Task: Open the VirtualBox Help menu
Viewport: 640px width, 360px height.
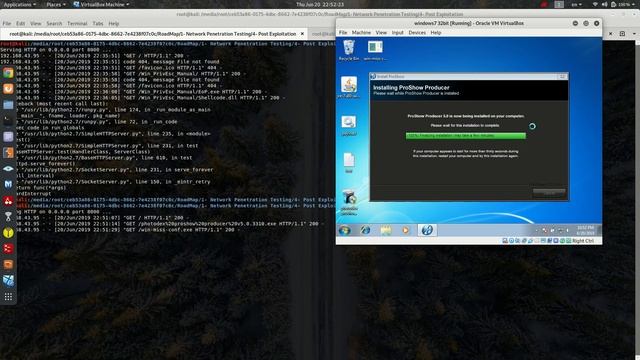Action: point(436,33)
